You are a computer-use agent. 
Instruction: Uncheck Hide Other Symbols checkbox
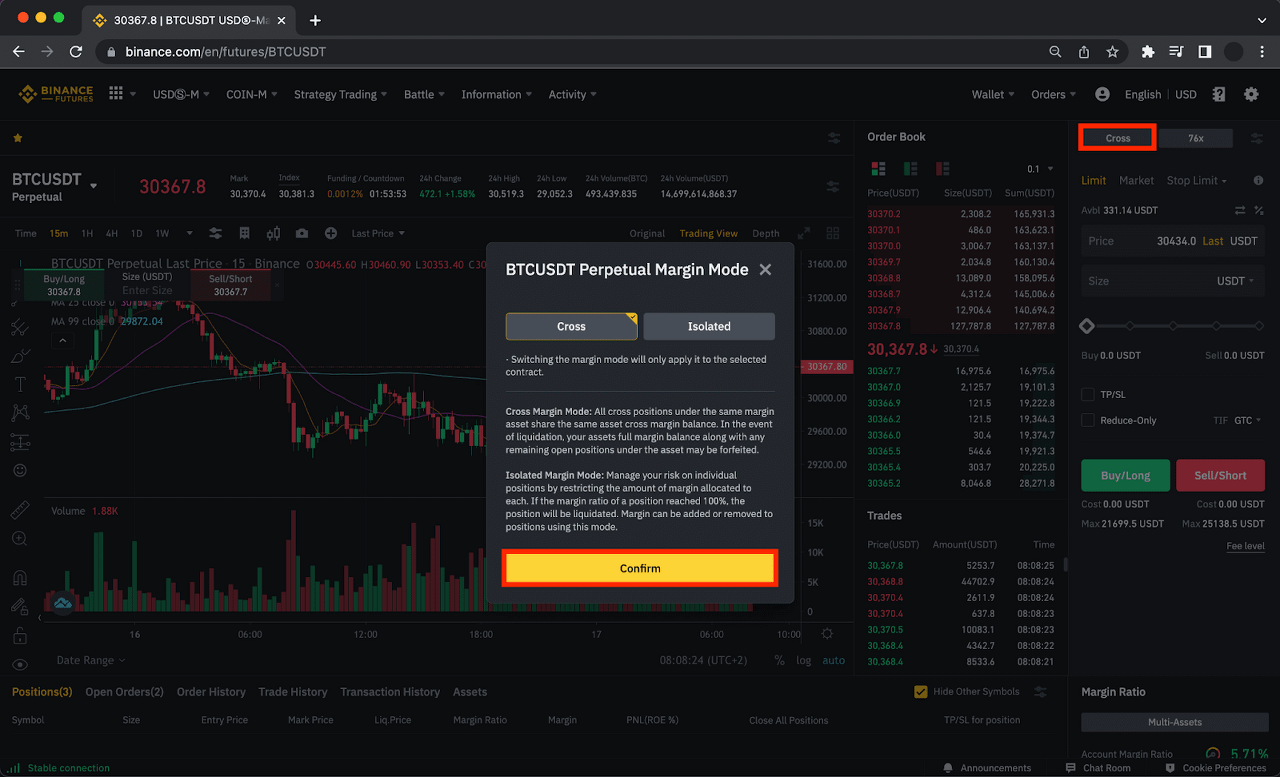pyautogui.click(x=921, y=691)
